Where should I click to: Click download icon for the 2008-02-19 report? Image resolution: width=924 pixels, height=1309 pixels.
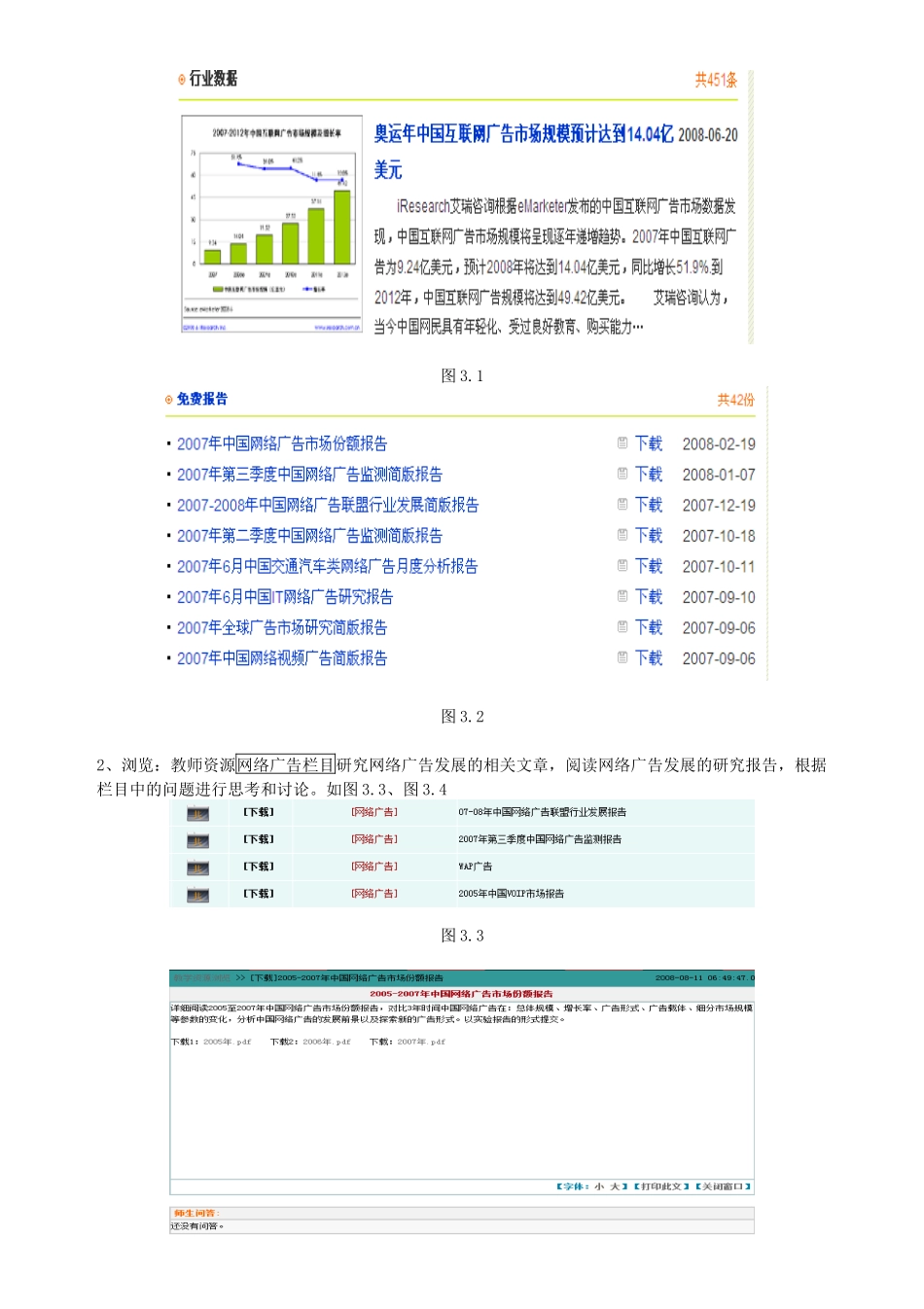click(622, 443)
